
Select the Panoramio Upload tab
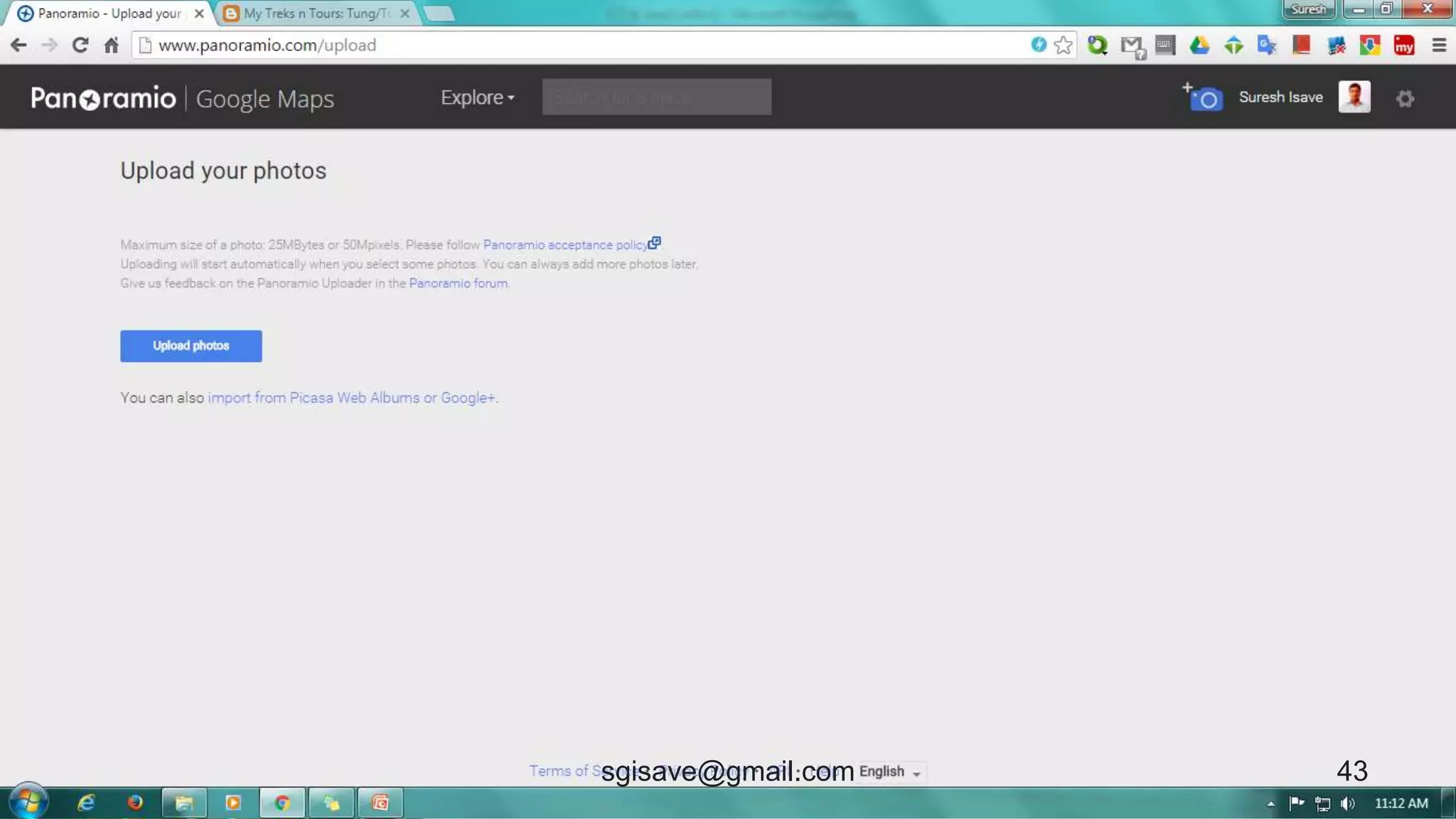coord(109,14)
